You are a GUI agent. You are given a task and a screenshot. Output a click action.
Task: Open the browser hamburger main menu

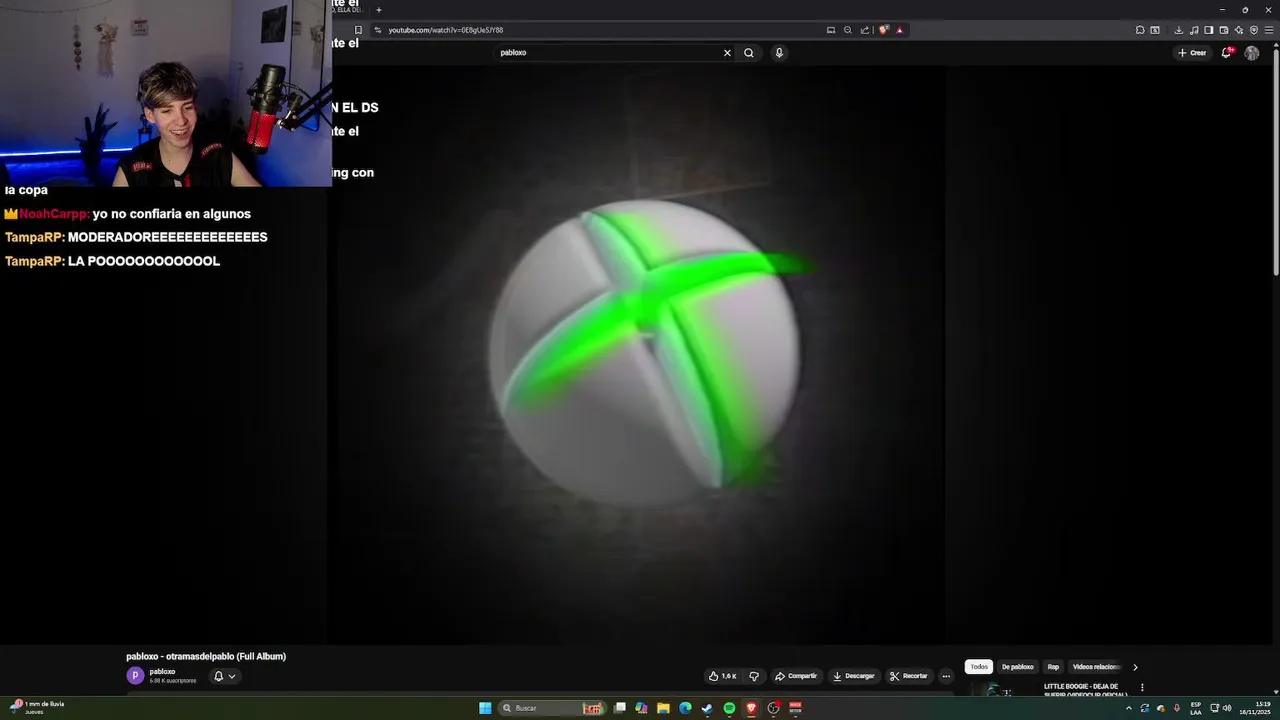pos(1270,30)
